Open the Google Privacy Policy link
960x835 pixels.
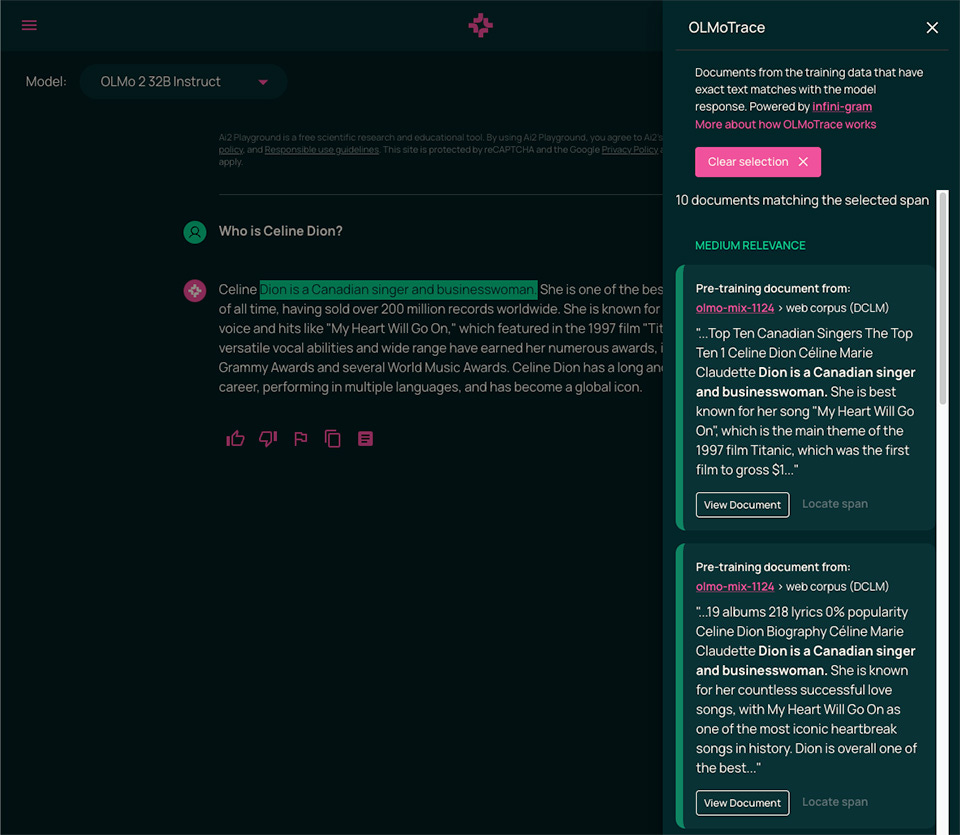tap(629, 150)
